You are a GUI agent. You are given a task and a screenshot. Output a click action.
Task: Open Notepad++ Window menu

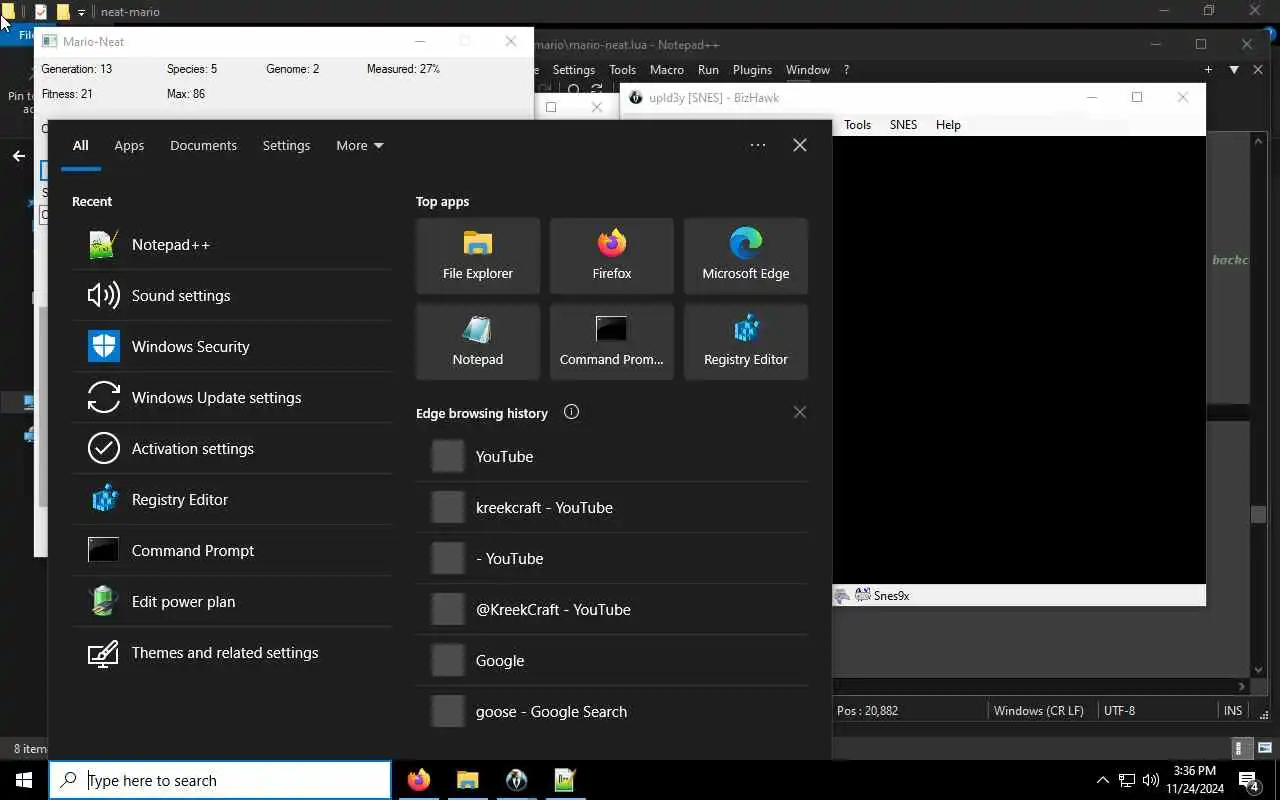pyautogui.click(x=808, y=70)
